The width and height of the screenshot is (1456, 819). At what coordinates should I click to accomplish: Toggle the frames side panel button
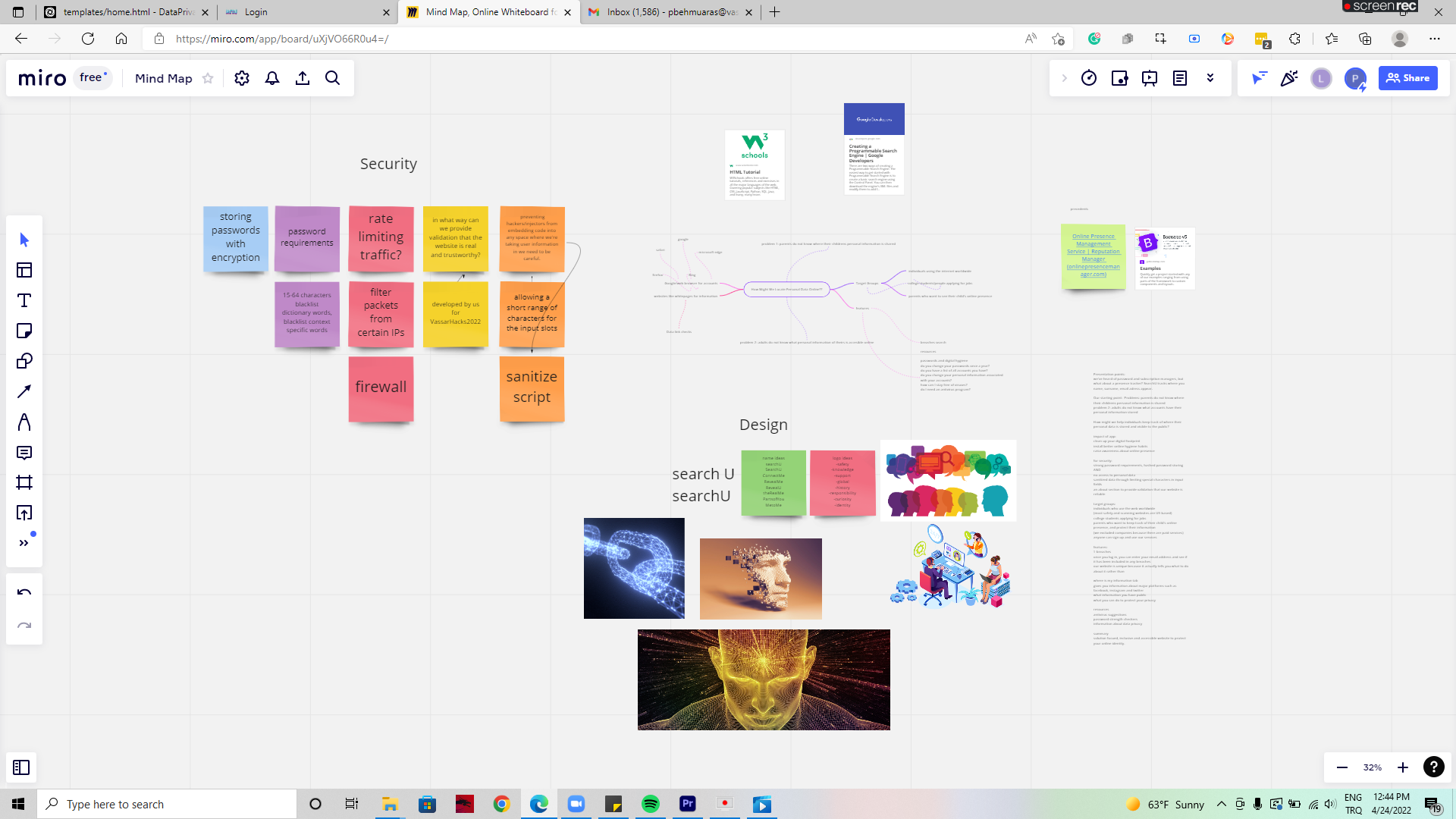click(x=21, y=767)
